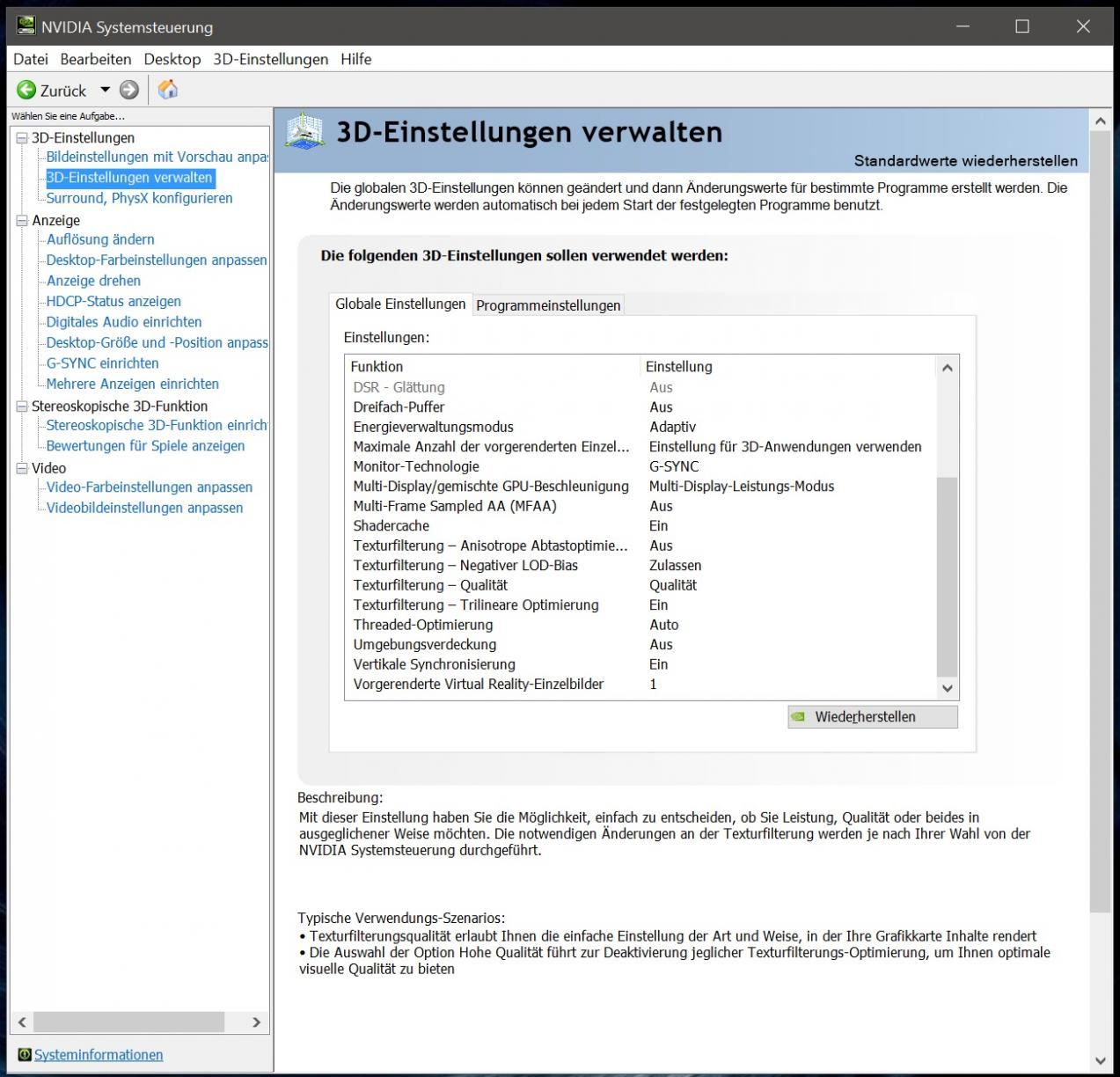This screenshot has width=1120, height=1077.
Task: Click the green Zurück back arrow icon
Action: coord(26,90)
